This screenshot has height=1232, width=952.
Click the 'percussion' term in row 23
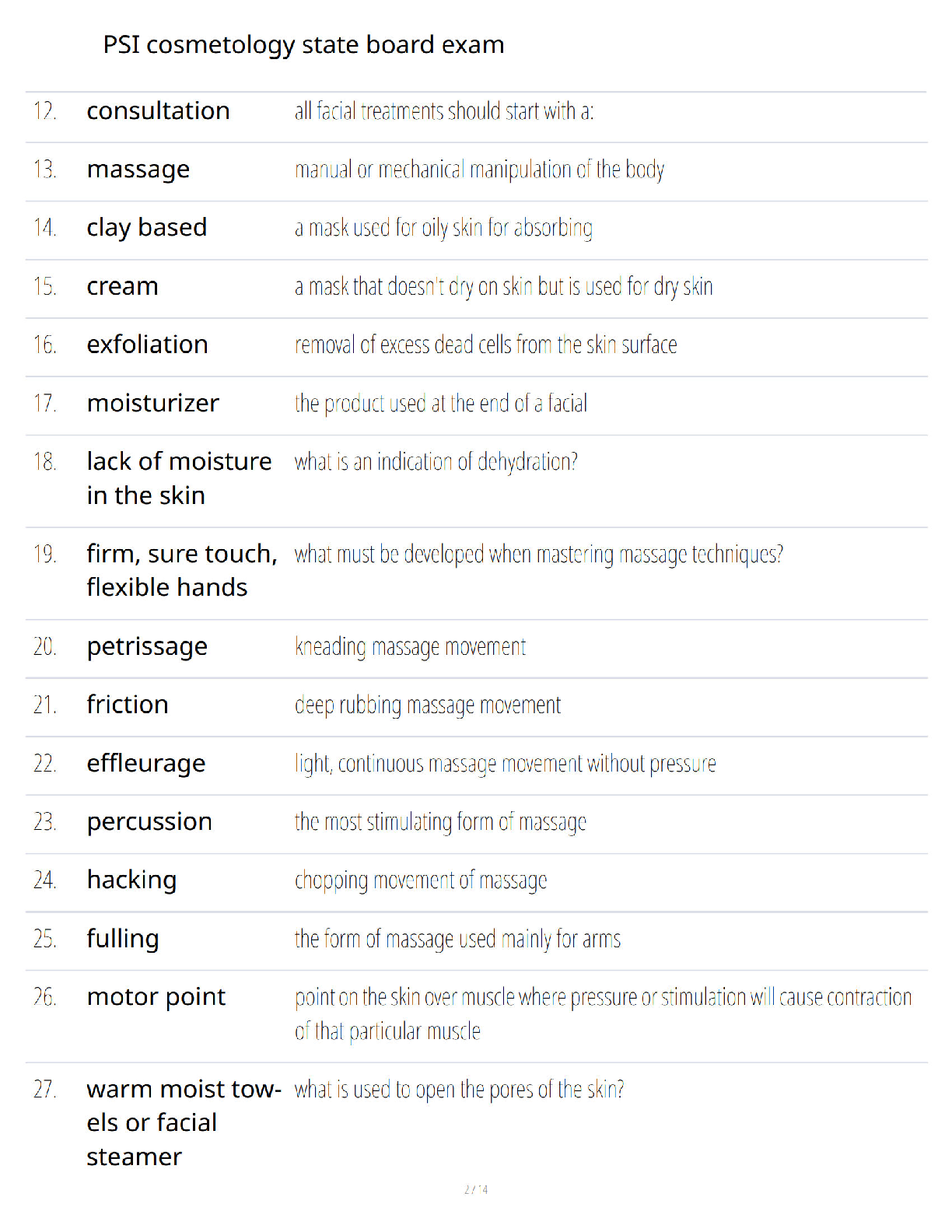pyautogui.click(x=149, y=822)
